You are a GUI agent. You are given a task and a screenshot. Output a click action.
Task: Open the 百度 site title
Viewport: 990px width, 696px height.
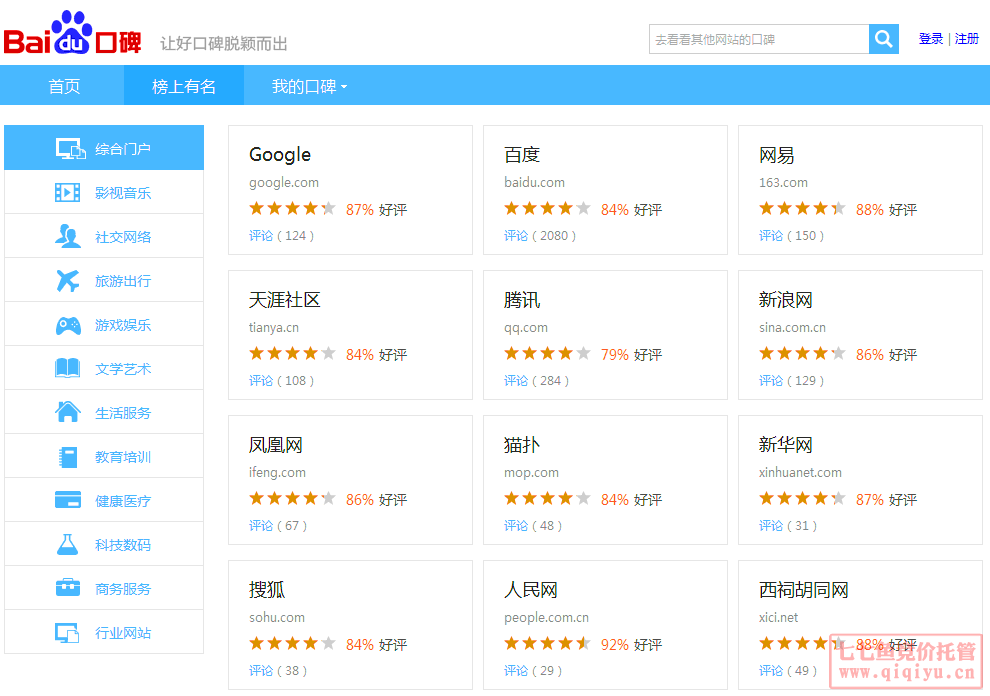[522, 155]
